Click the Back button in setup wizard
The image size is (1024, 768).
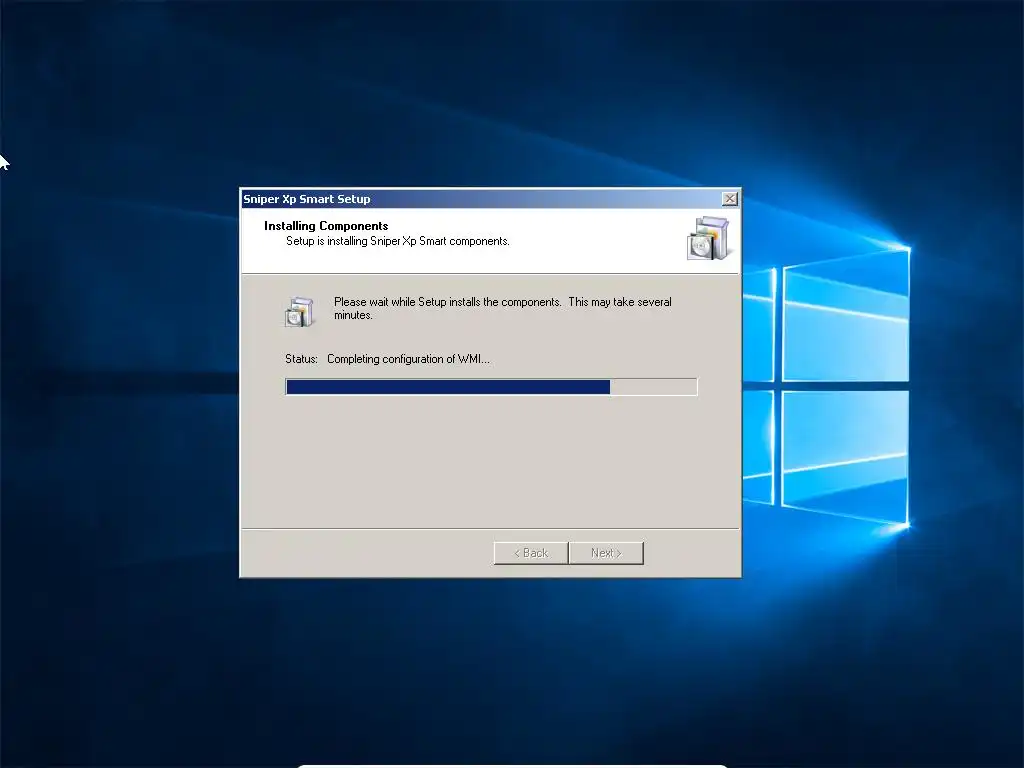click(x=531, y=553)
